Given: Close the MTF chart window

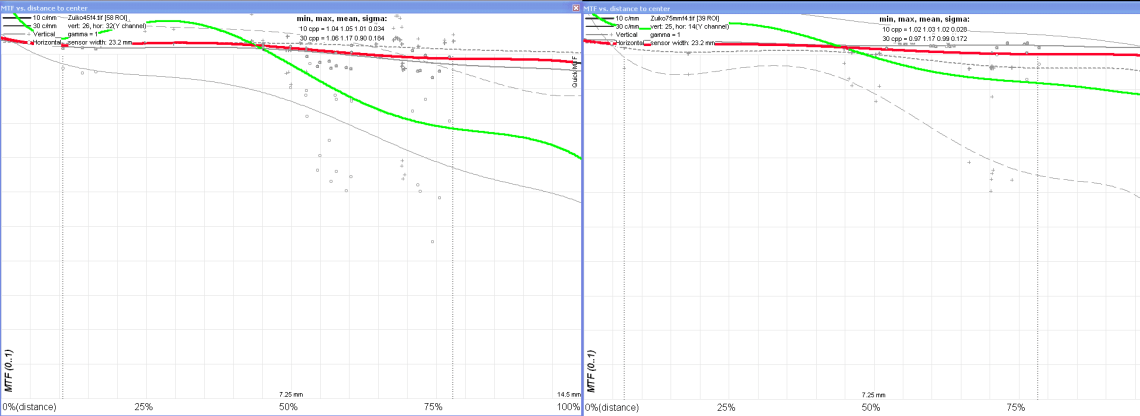Looking at the screenshot, I should coord(575,7).
